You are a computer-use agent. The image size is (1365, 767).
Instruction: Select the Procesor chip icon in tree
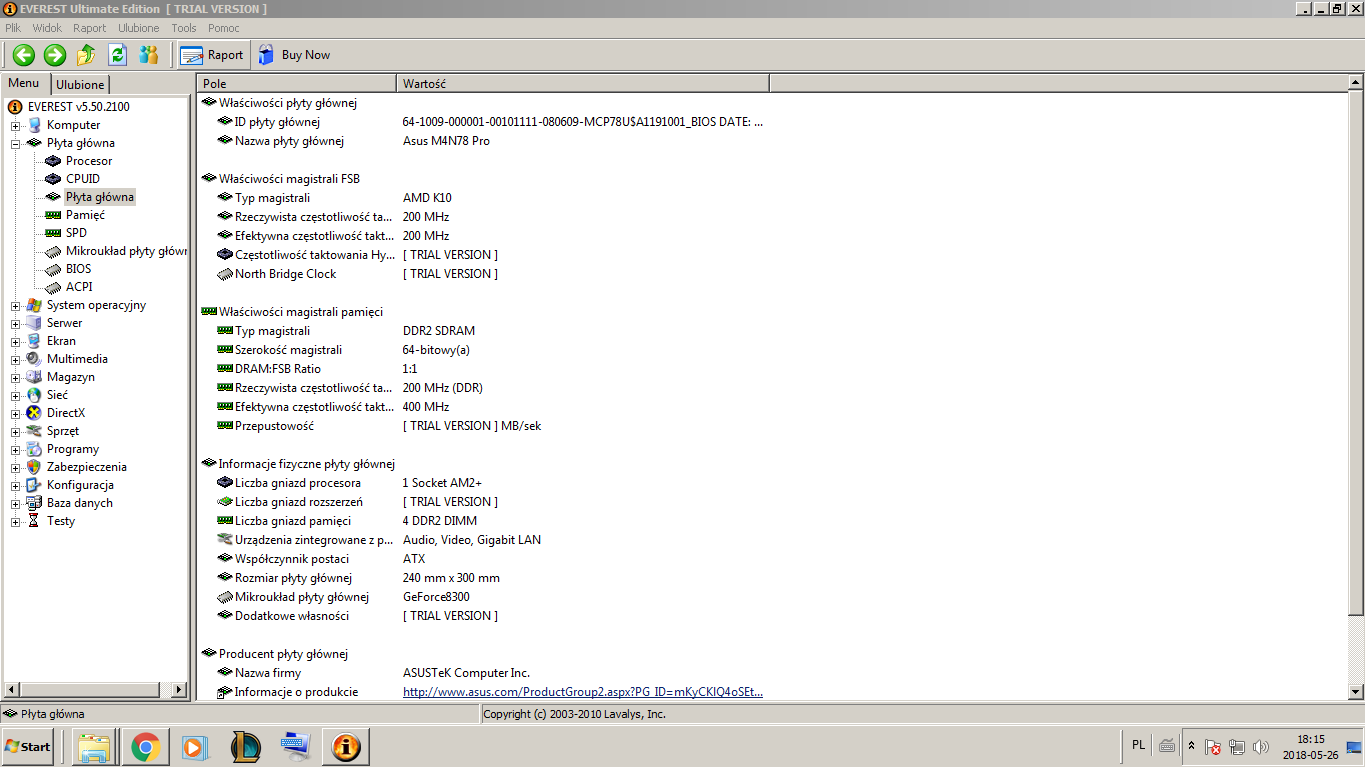[x=53, y=161]
